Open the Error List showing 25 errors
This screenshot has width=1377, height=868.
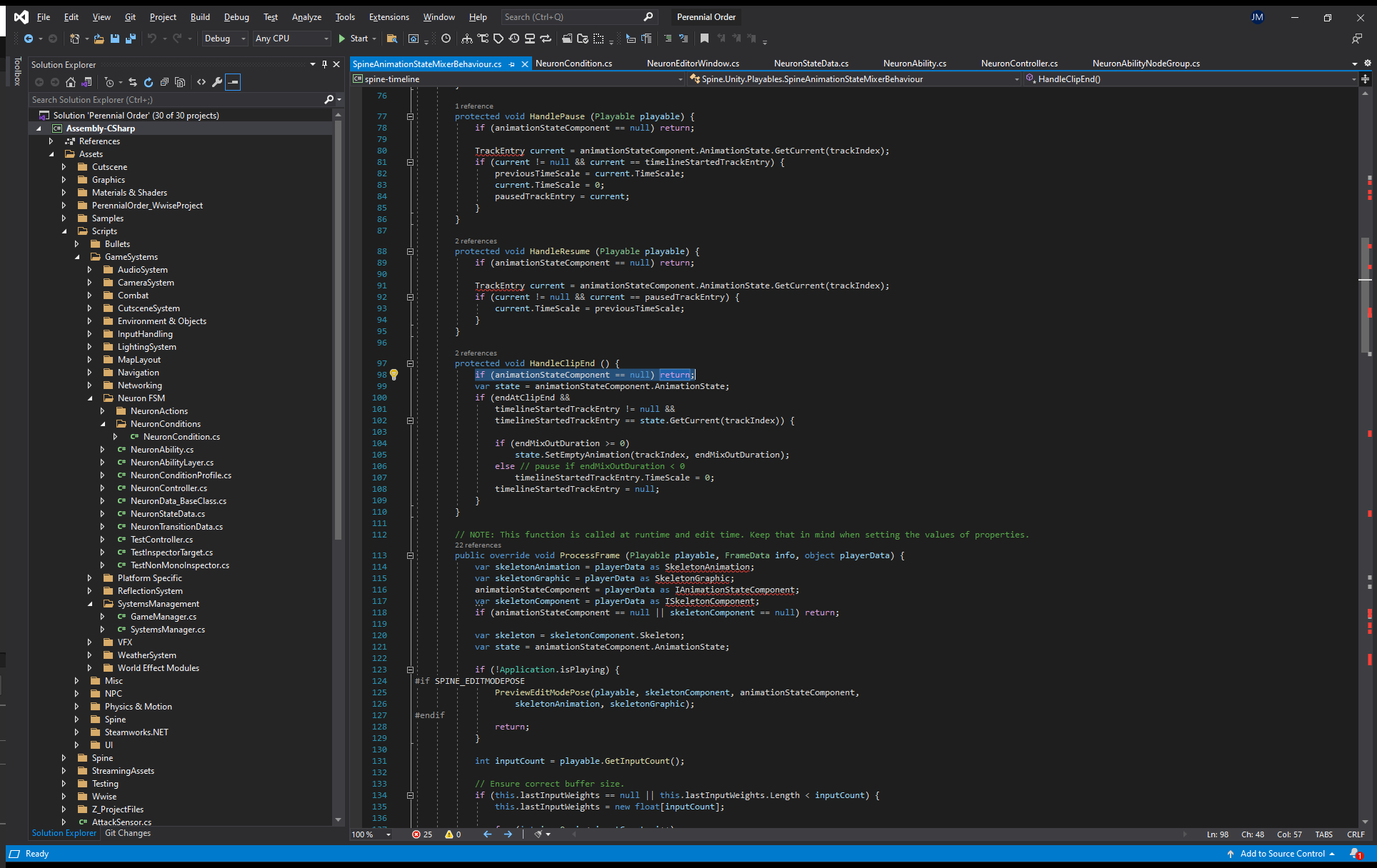(422, 834)
